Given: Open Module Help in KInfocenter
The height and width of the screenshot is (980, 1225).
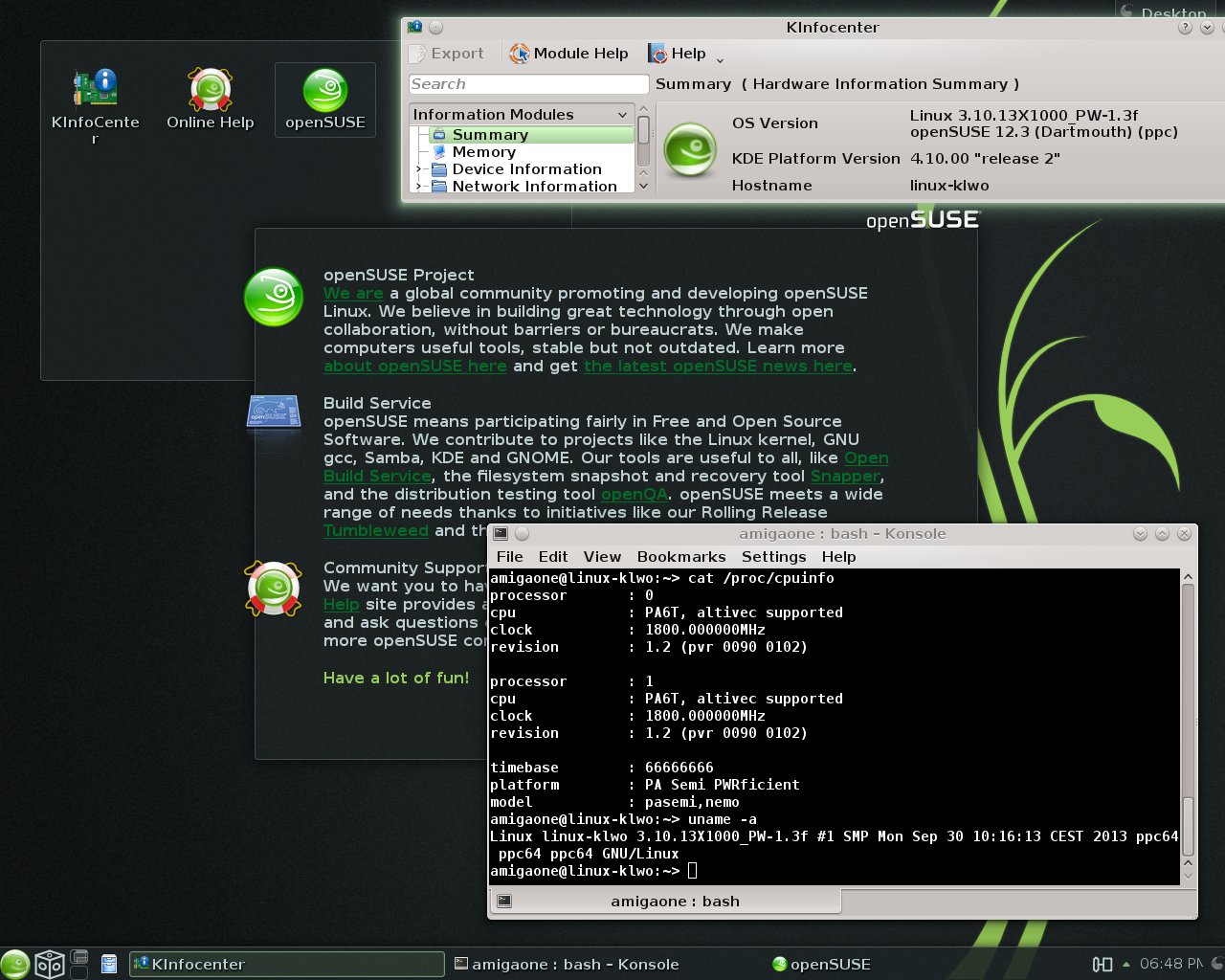Looking at the screenshot, I should (568, 54).
